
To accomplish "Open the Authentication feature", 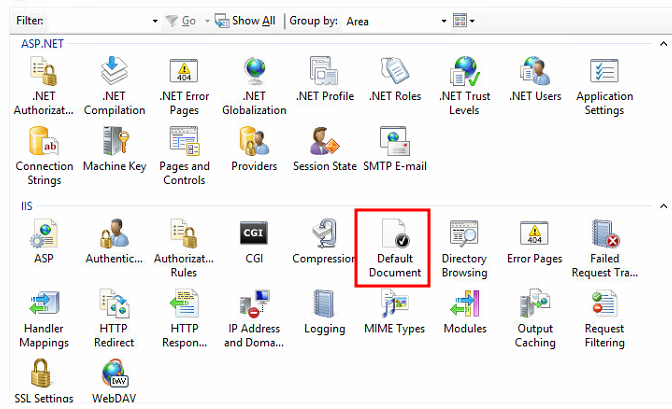I will tap(114, 242).
